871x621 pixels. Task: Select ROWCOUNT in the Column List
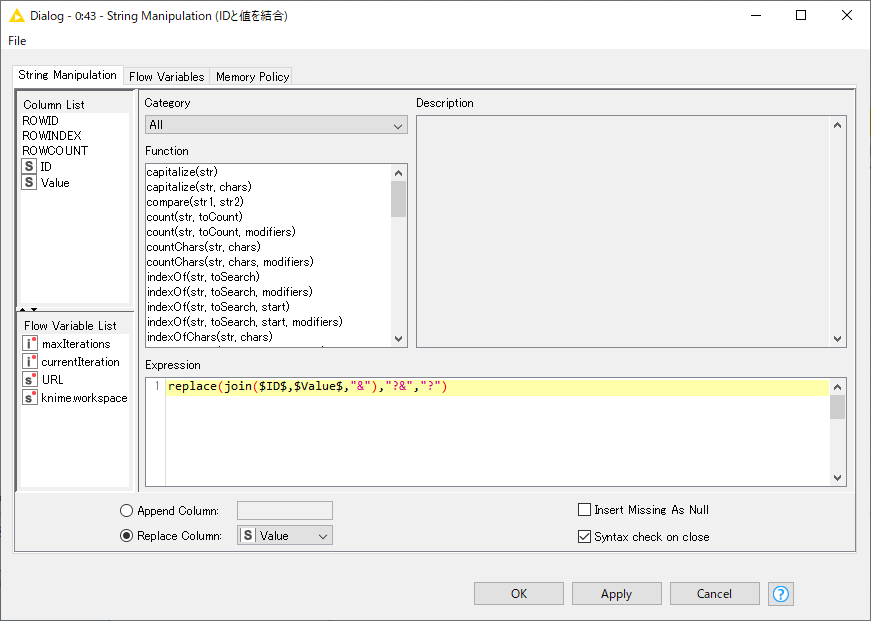coord(55,151)
